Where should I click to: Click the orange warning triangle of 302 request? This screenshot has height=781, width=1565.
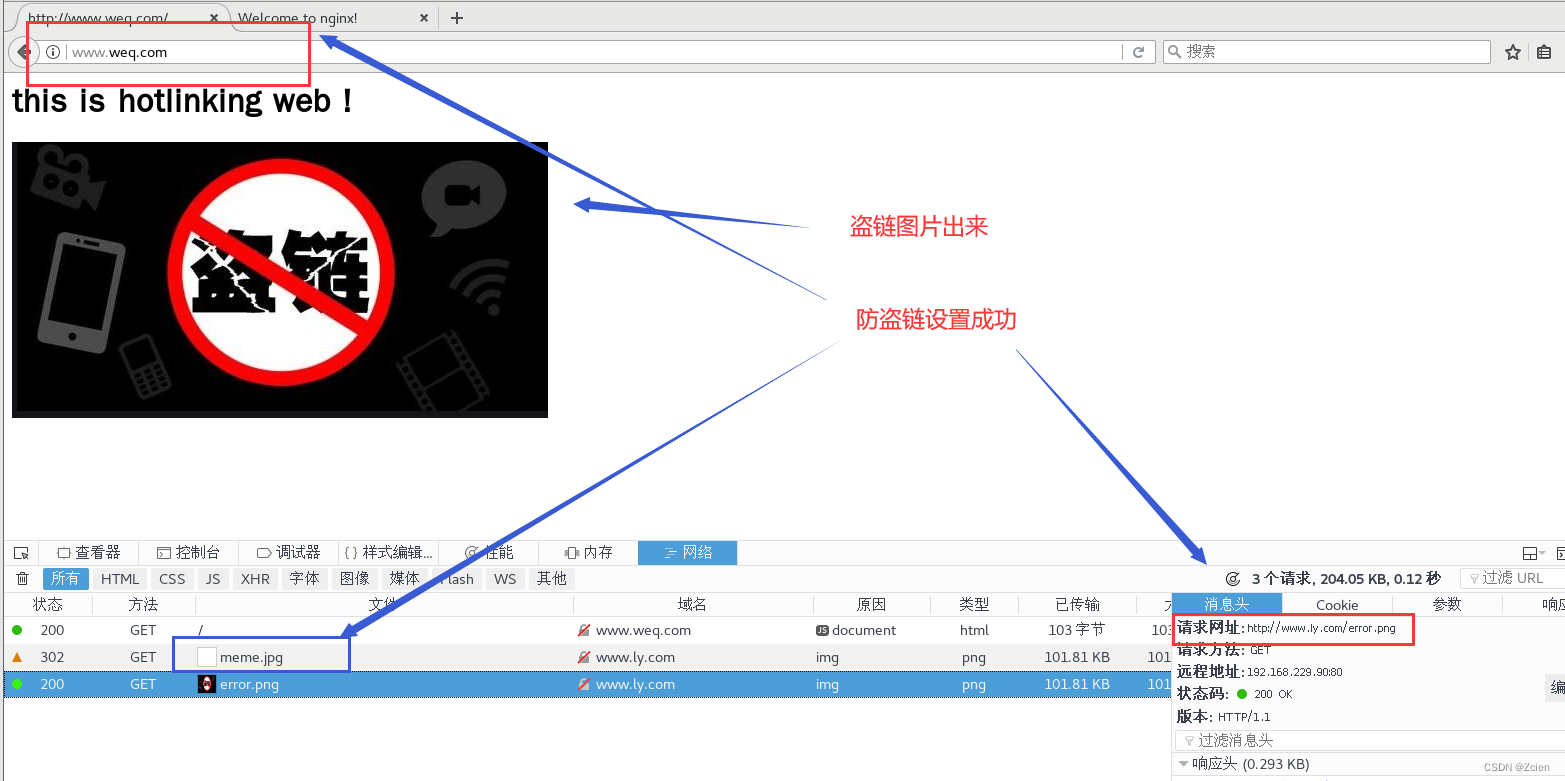tap(17, 657)
